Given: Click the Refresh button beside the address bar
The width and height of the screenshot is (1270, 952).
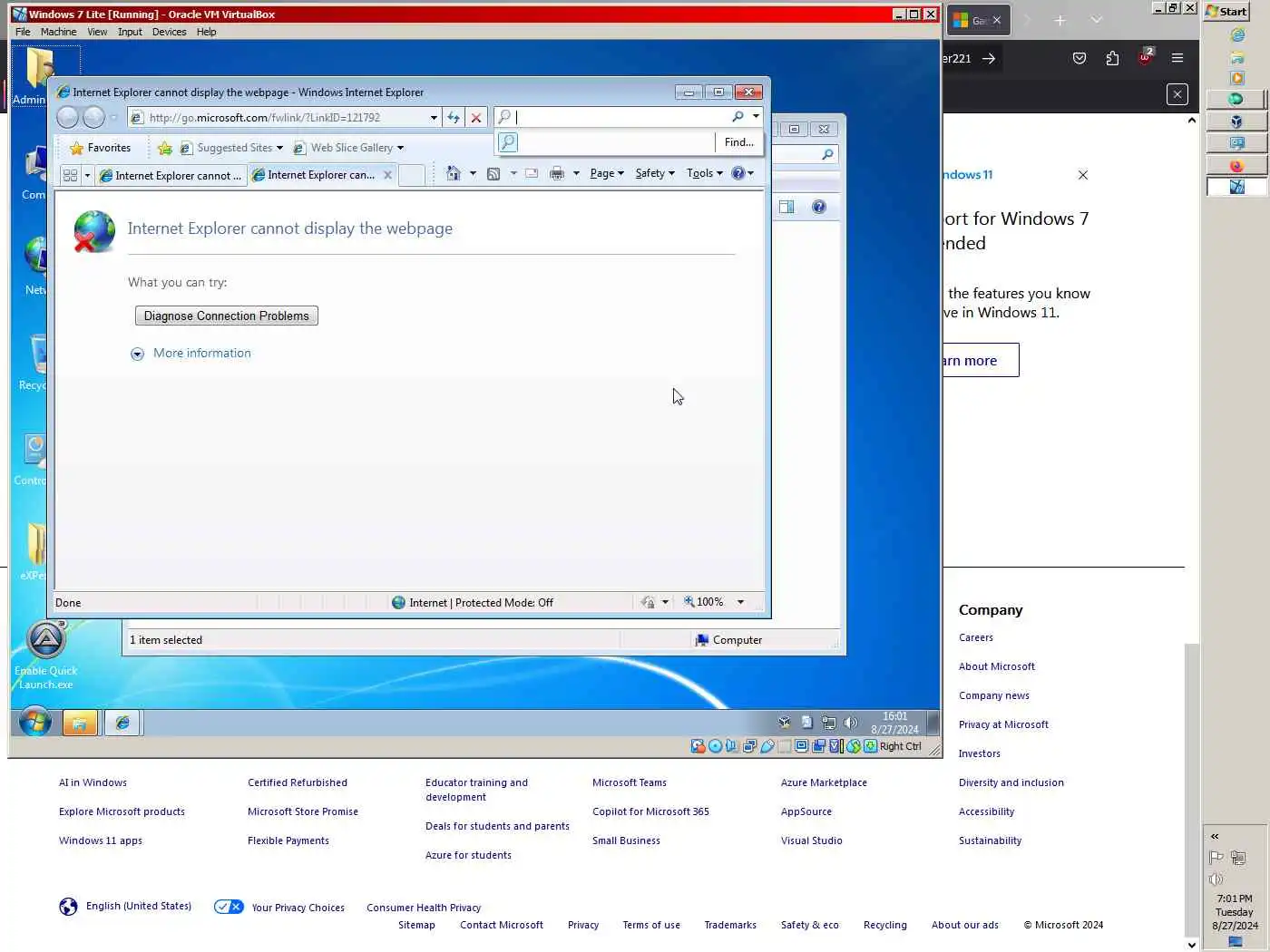Looking at the screenshot, I should [x=454, y=117].
